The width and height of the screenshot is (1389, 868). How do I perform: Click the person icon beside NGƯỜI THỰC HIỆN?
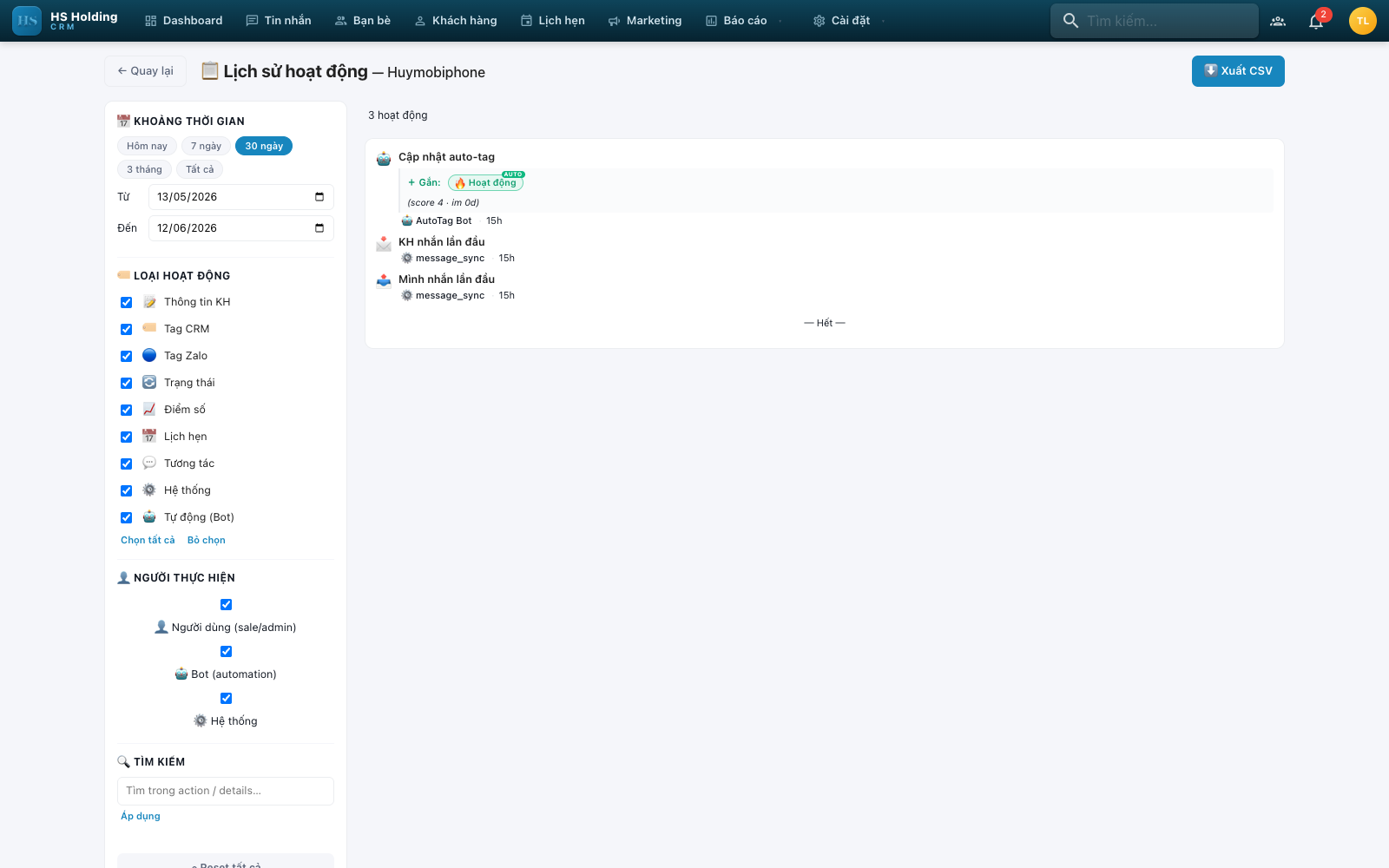123,577
